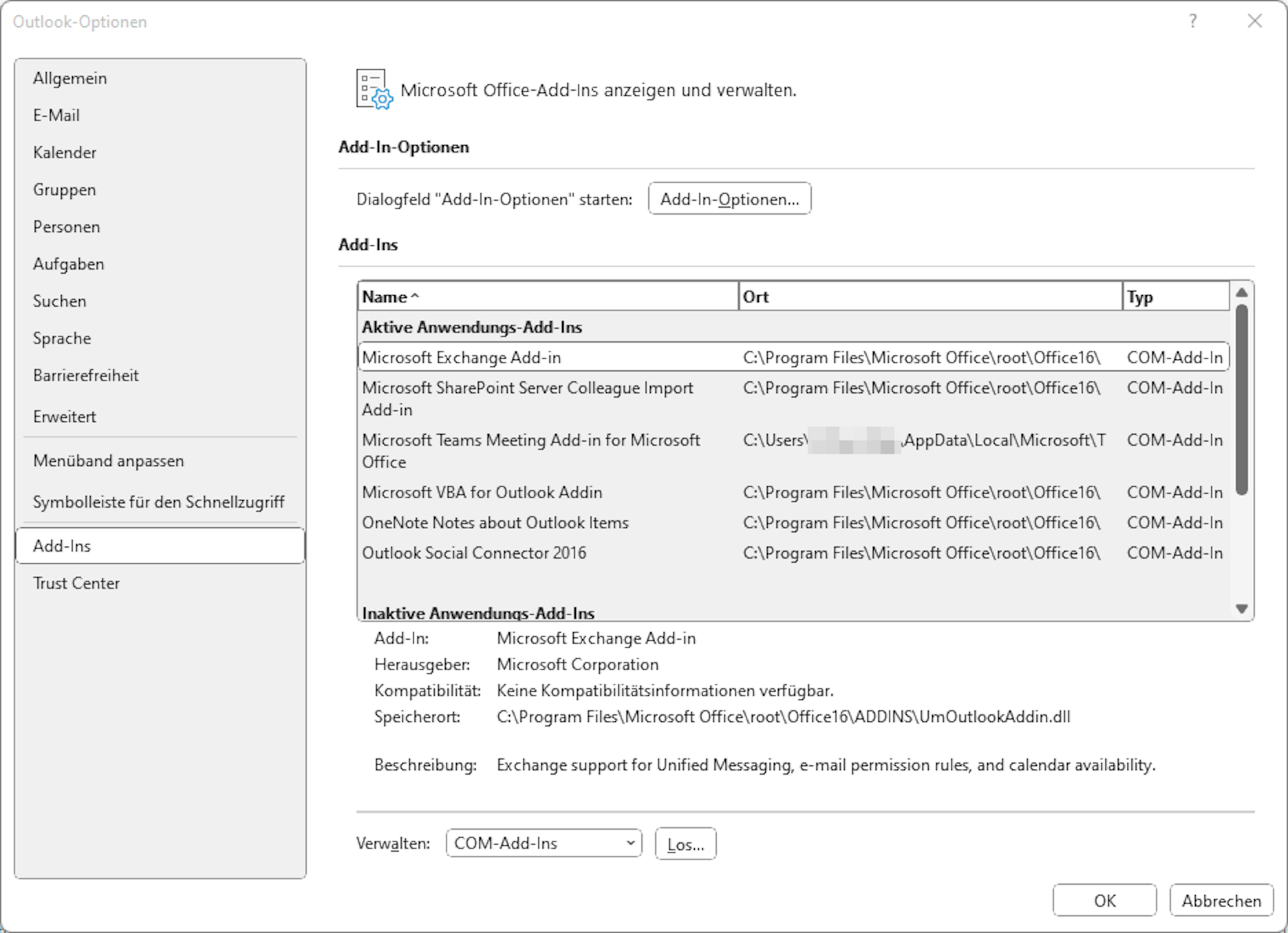
Task: Click the Add-In-Optionen... button
Action: click(729, 199)
